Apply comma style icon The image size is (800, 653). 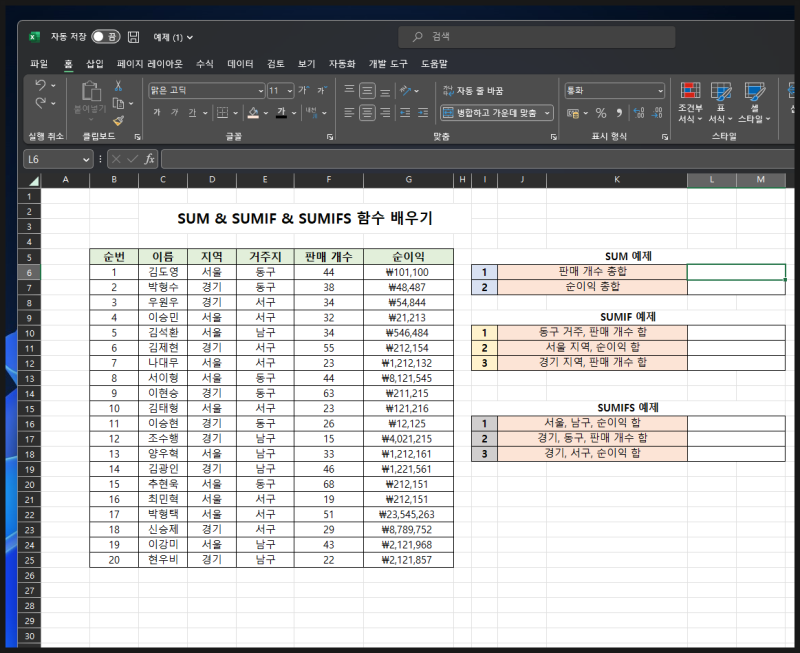pyautogui.click(x=619, y=113)
